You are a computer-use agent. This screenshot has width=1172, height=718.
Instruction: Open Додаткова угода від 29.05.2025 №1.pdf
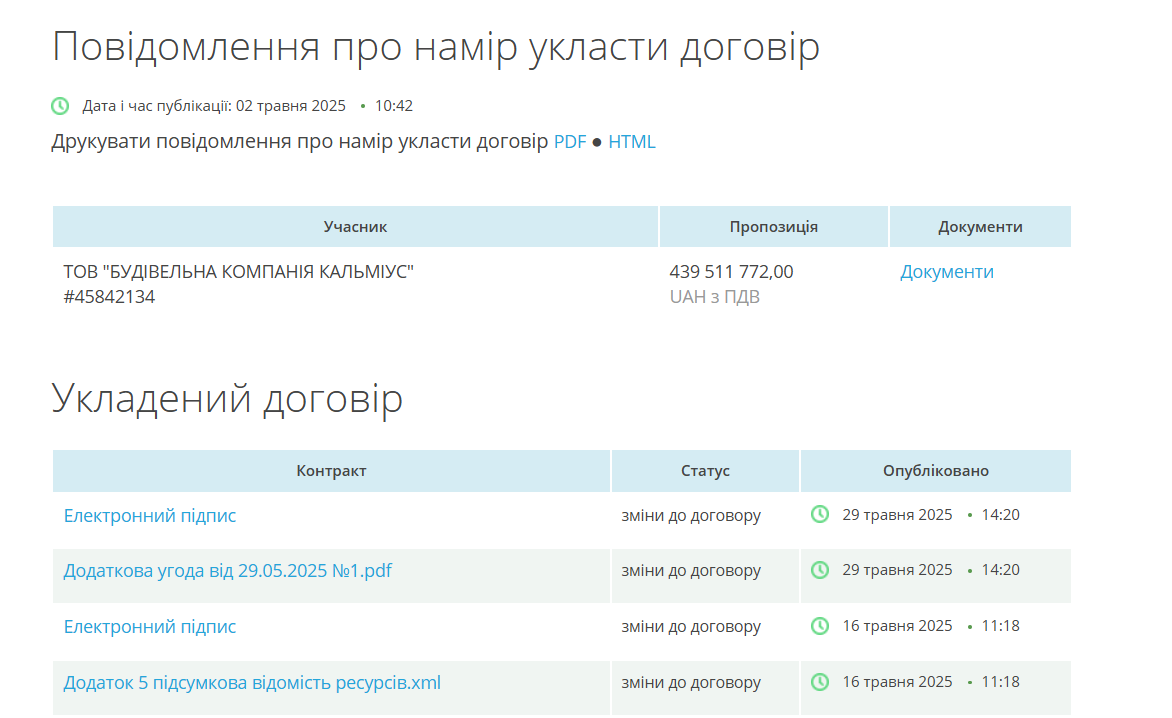coord(228,571)
